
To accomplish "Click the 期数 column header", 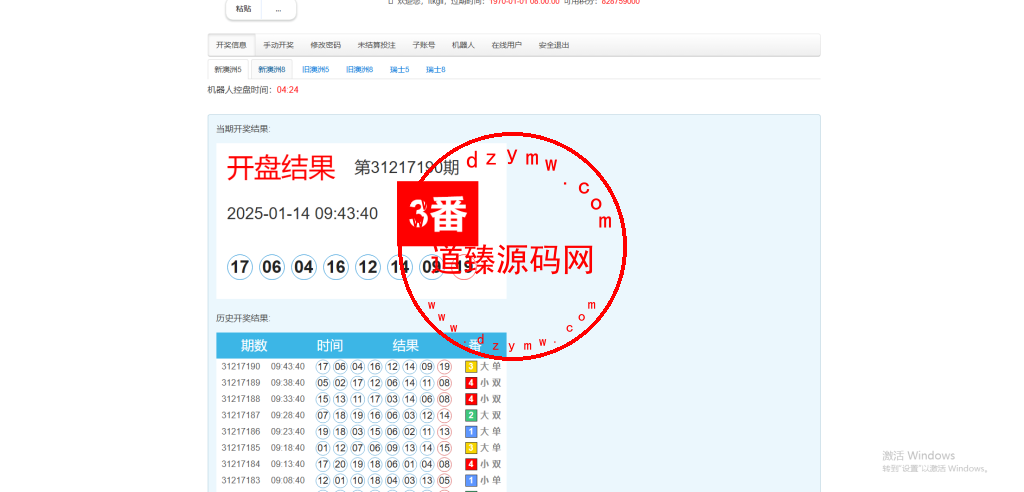I will click(x=254, y=346).
